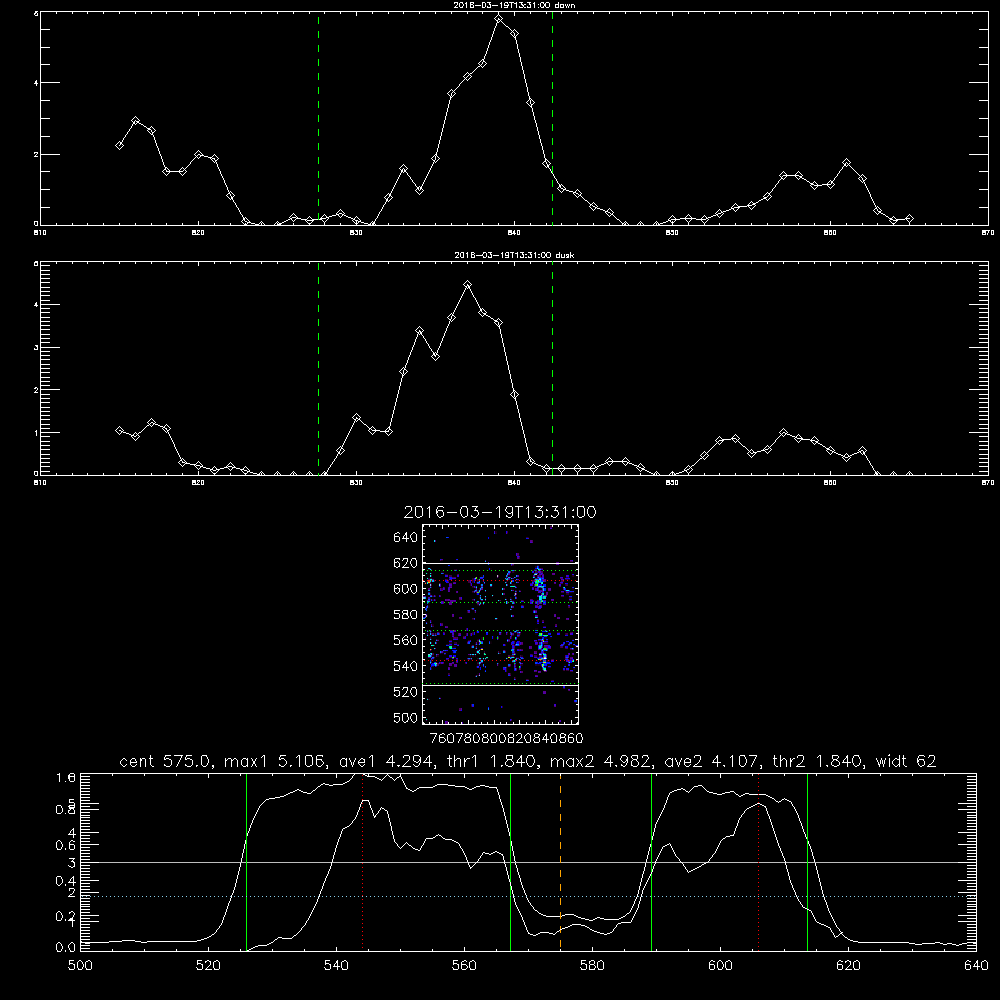
Task: Click the bottom plot x-axis label "520"
Action: (208, 966)
